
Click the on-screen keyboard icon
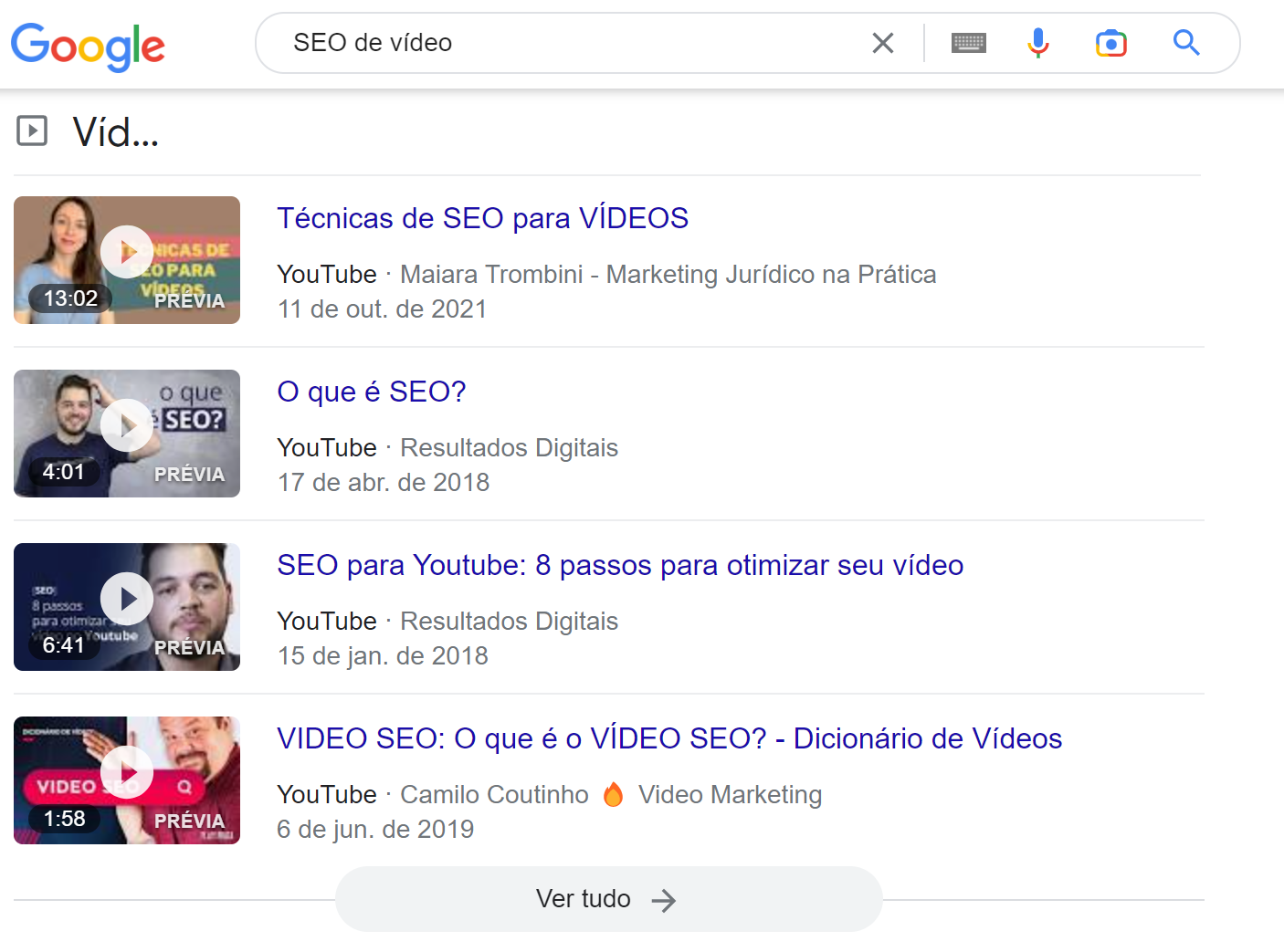[x=968, y=42]
